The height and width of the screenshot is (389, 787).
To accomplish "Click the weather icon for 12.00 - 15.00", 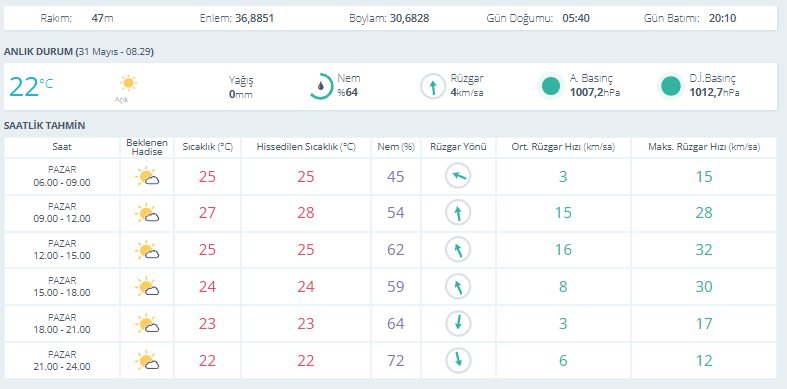I will tap(147, 250).
